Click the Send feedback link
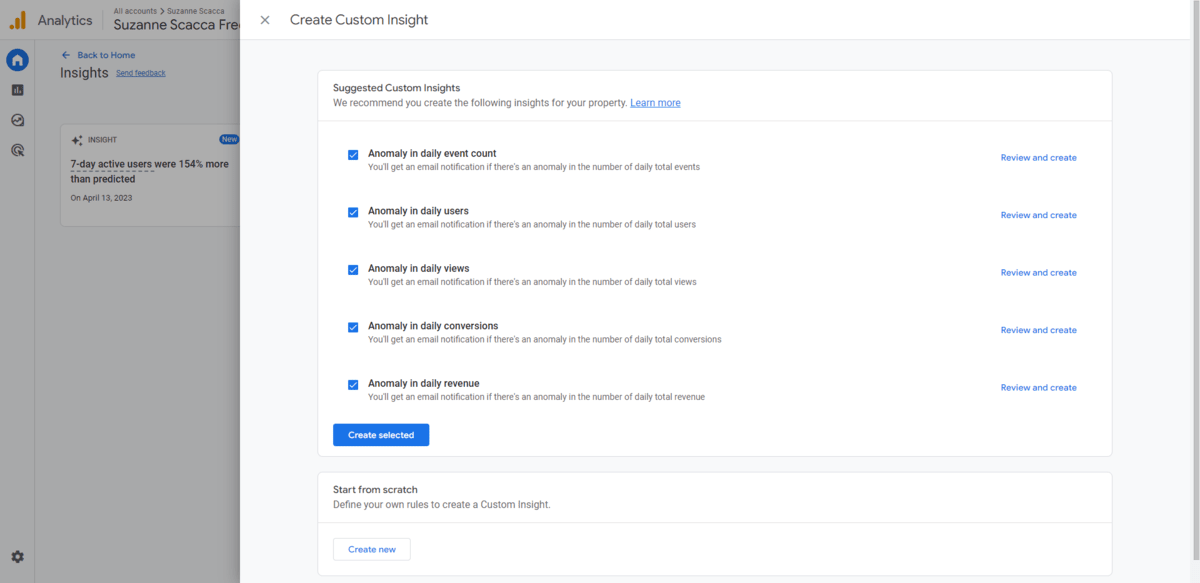 (x=141, y=73)
